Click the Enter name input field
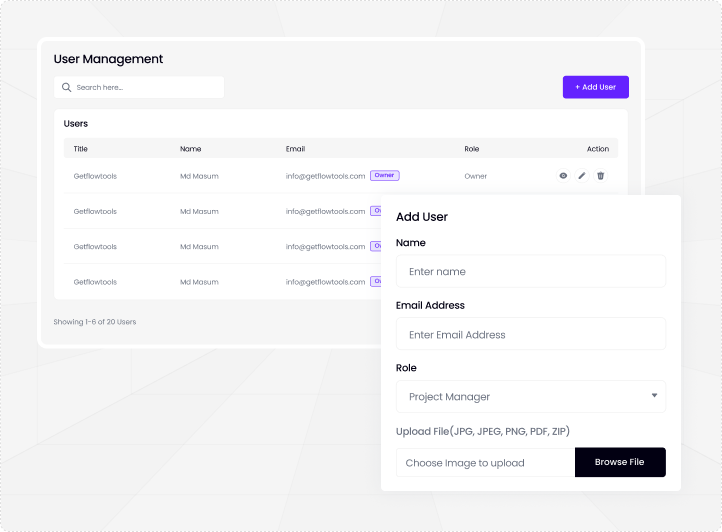Image resolution: width=722 pixels, height=532 pixels. point(530,271)
